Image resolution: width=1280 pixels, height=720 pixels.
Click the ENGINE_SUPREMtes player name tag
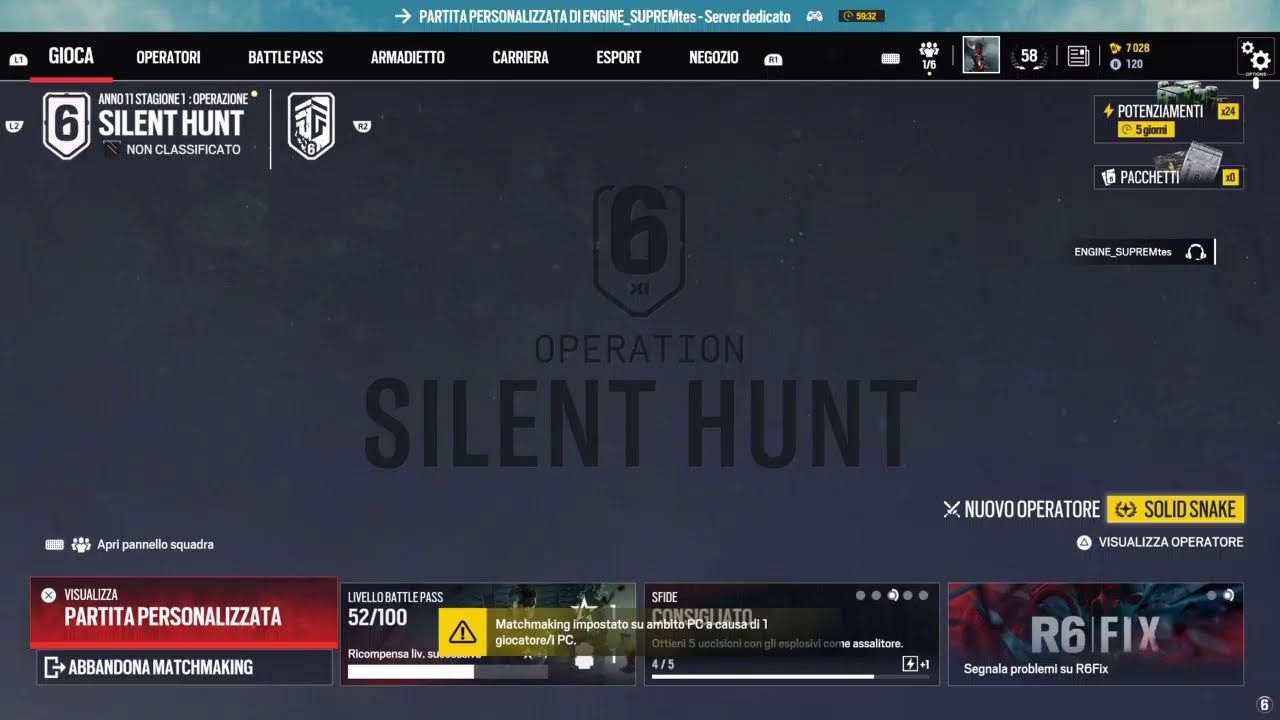1123,252
